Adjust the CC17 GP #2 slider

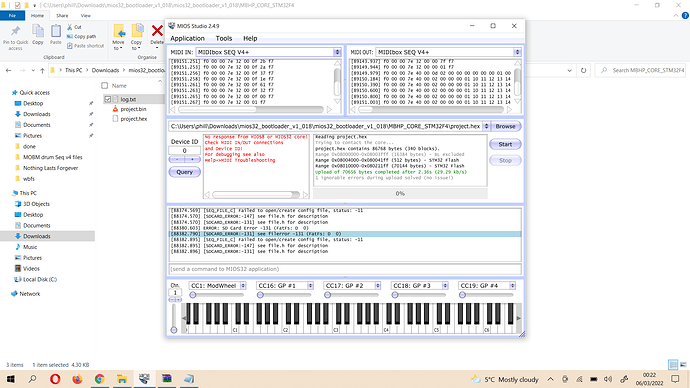352,295
